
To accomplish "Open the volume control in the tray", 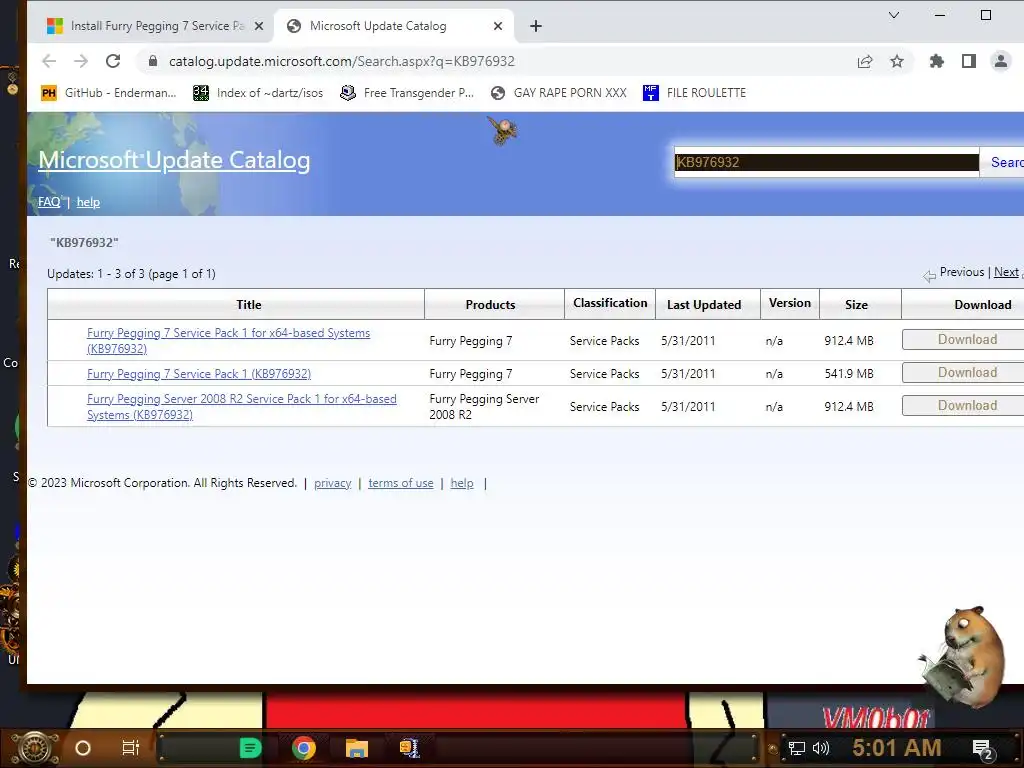I will coord(821,748).
